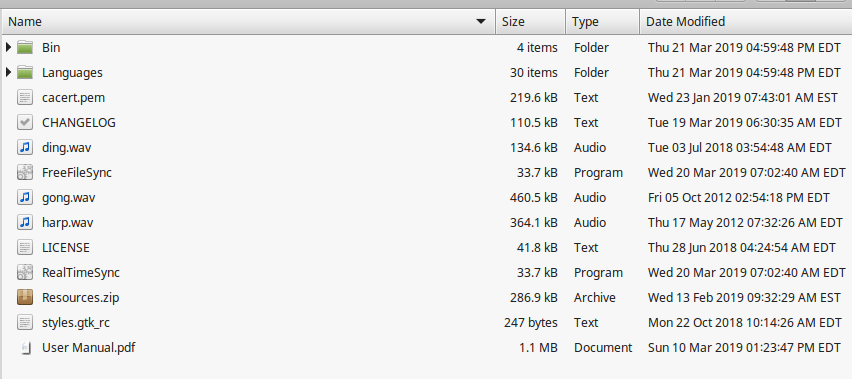Click the FreeFileSync program gear icon
Image resolution: width=852 pixels, height=379 pixels.
tap(25, 173)
